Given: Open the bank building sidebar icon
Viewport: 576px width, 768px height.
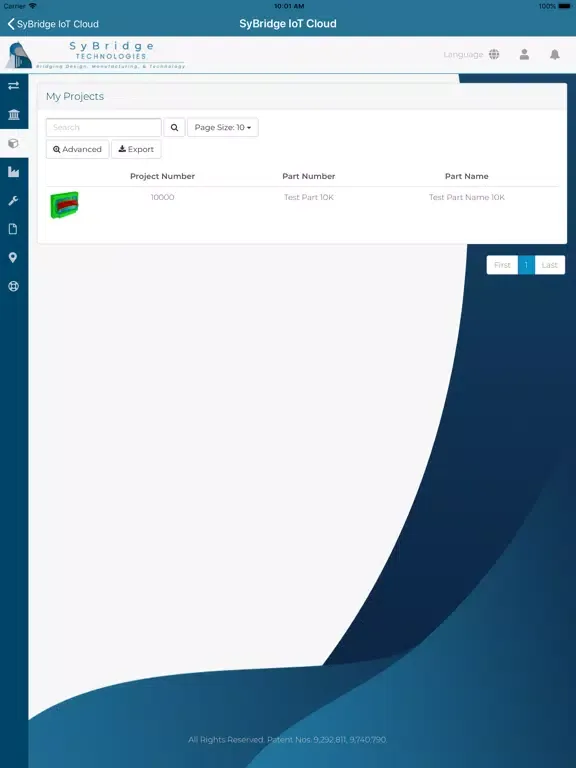Looking at the screenshot, I should tap(14, 115).
